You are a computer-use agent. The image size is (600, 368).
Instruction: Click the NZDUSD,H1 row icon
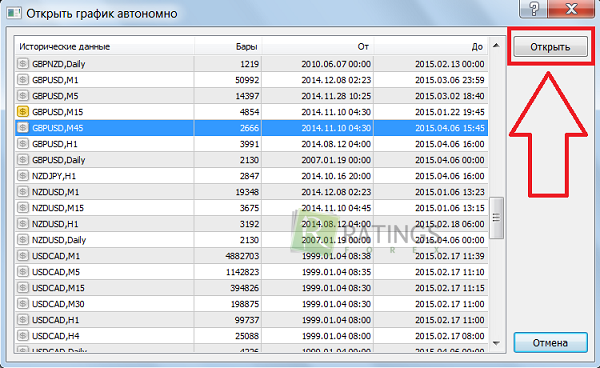(x=23, y=224)
